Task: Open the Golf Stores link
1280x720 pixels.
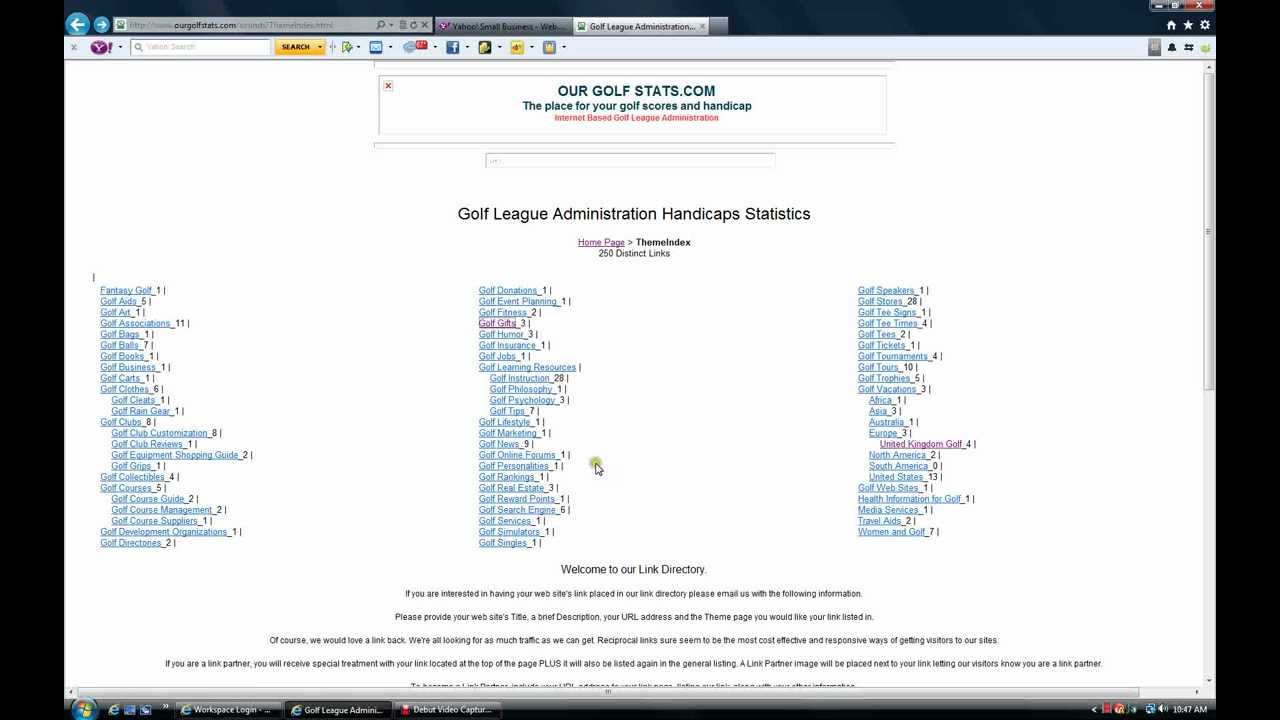Action: click(x=881, y=301)
